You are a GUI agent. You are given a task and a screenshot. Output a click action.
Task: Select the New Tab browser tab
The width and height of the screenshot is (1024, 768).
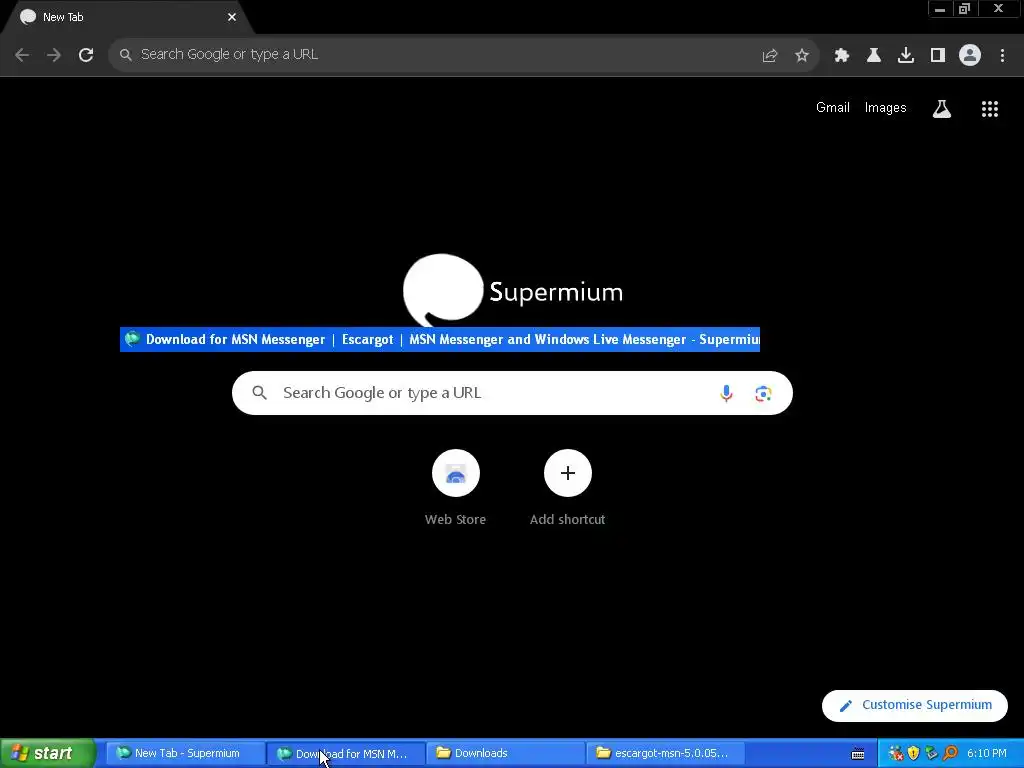(x=127, y=17)
